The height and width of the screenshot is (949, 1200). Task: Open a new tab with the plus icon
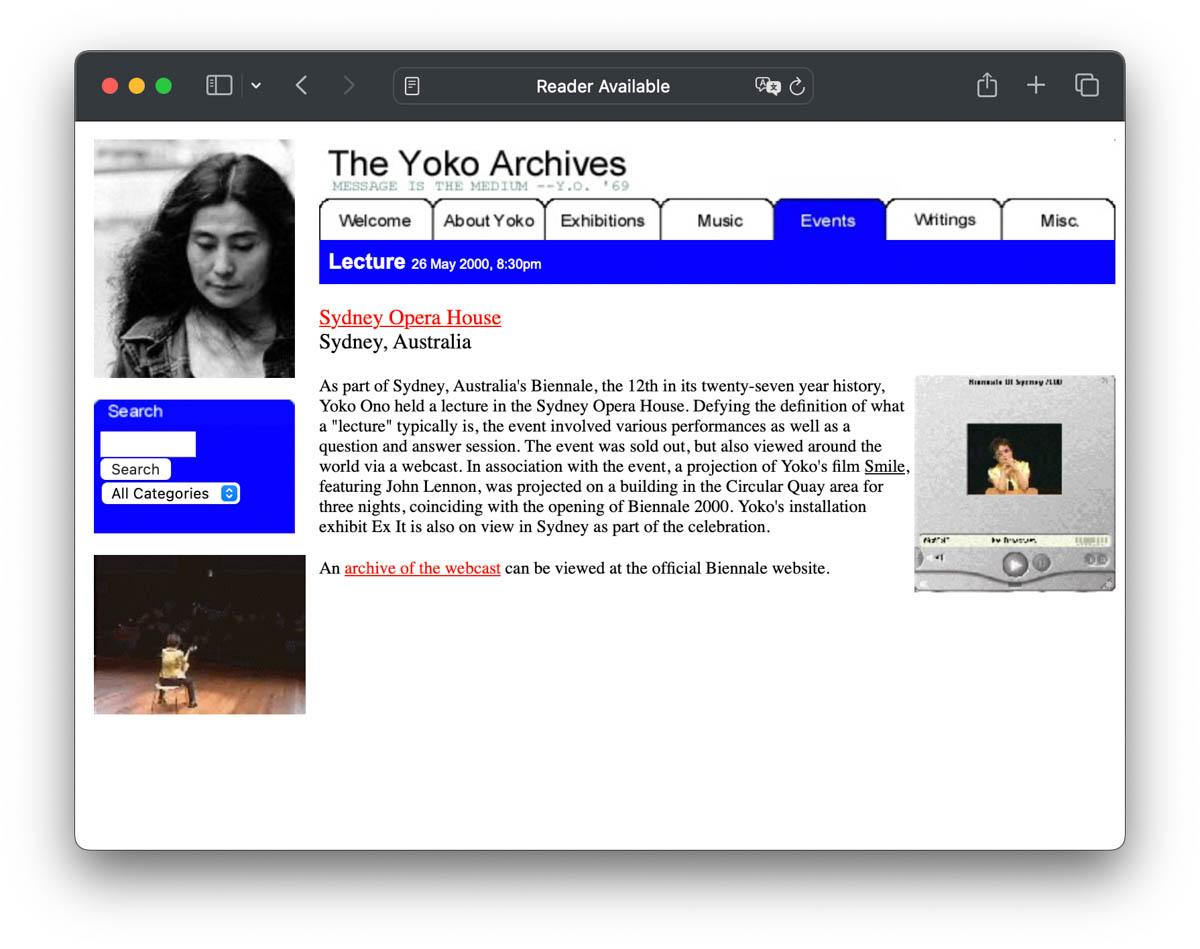[x=1036, y=85]
